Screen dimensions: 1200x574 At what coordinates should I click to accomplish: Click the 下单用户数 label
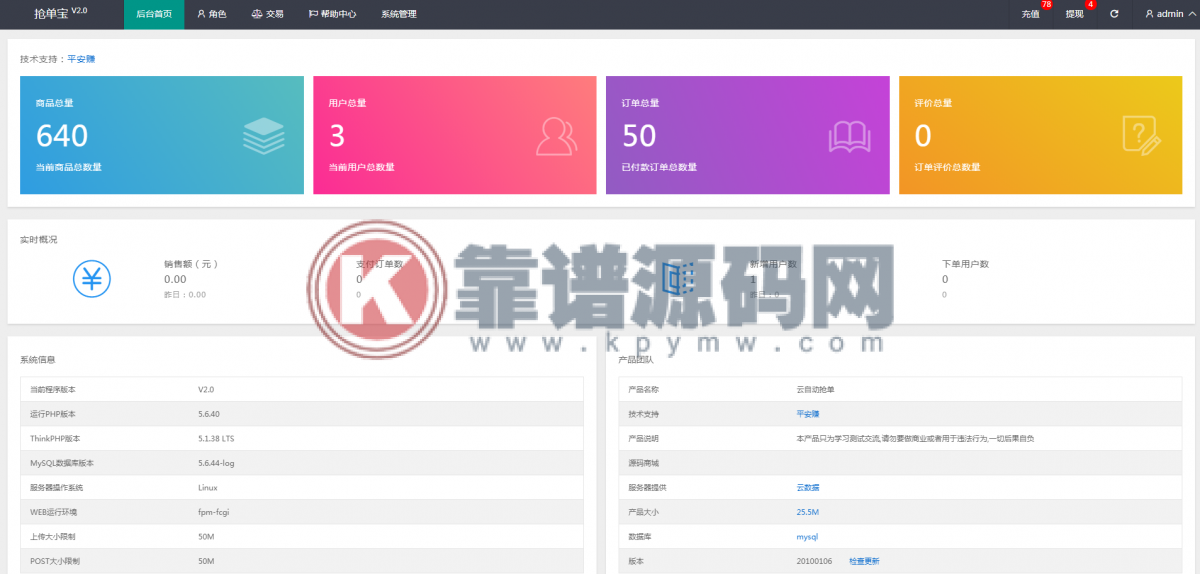pyautogui.click(x=965, y=264)
